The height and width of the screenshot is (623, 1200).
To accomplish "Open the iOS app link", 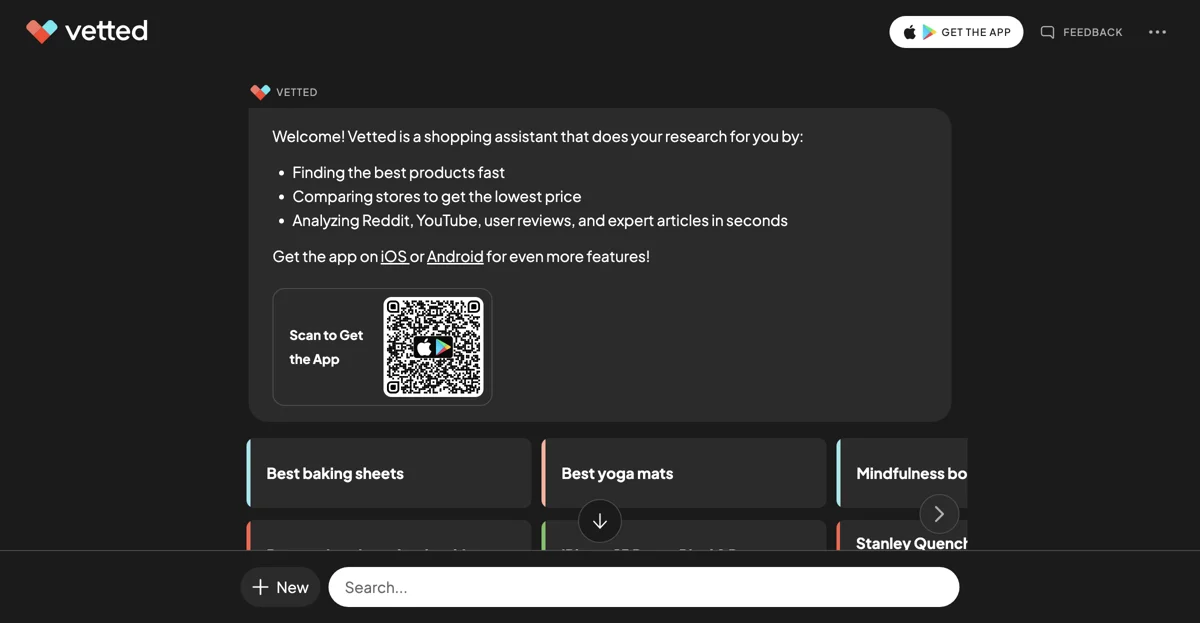I will coord(394,257).
